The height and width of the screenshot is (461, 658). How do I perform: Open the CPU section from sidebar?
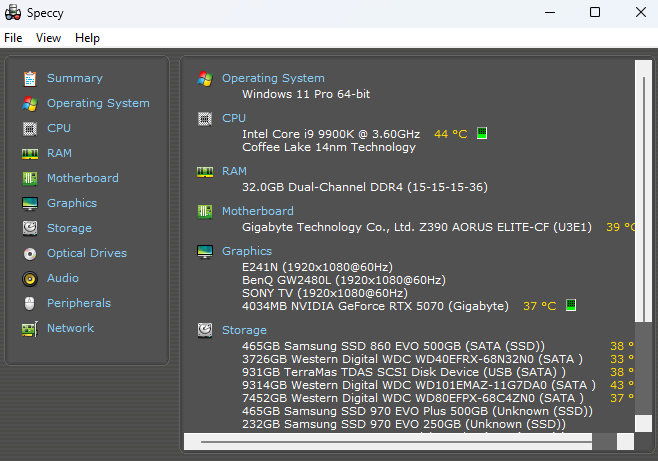pyautogui.click(x=59, y=128)
